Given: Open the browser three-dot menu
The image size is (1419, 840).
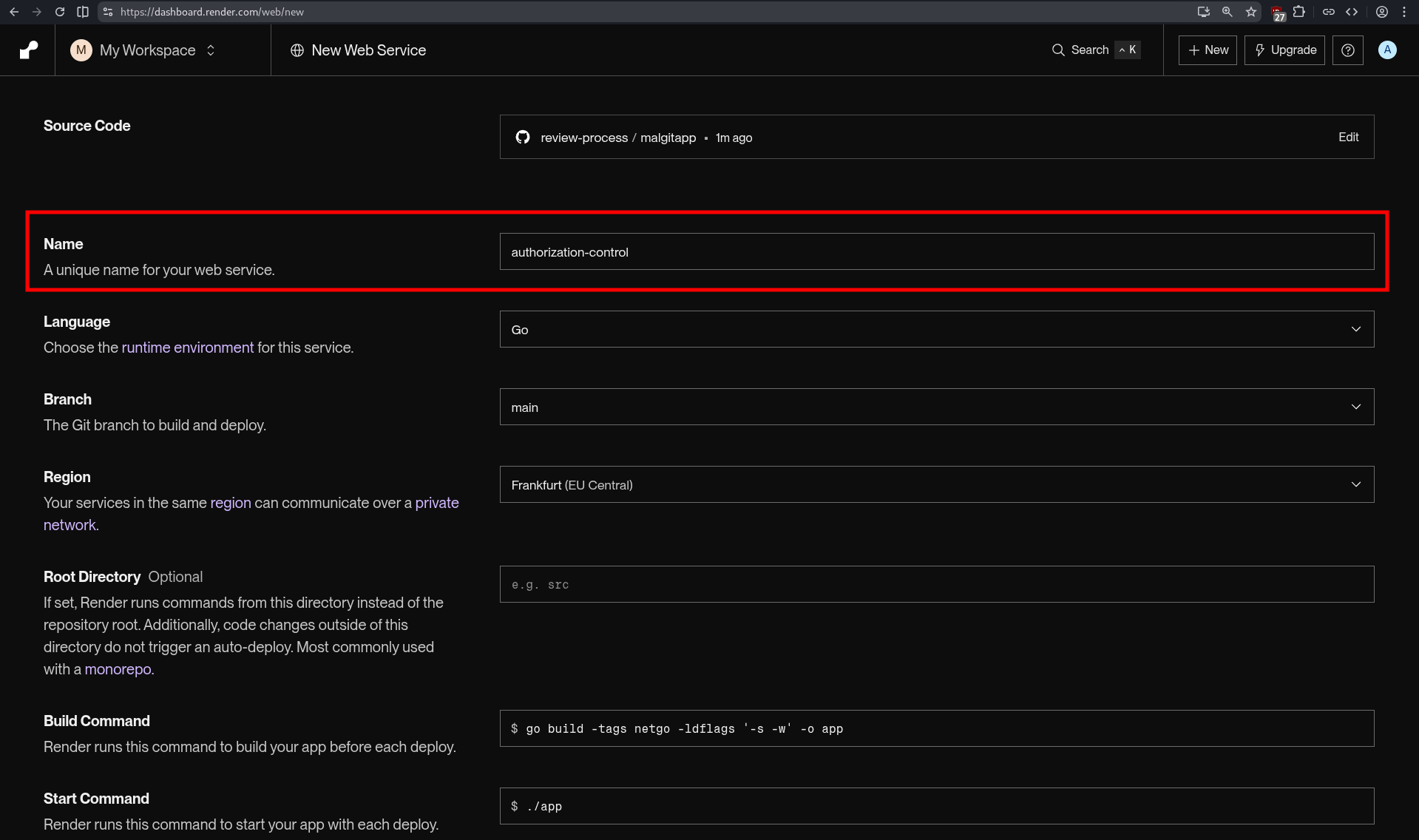Looking at the screenshot, I should (x=1404, y=12).
